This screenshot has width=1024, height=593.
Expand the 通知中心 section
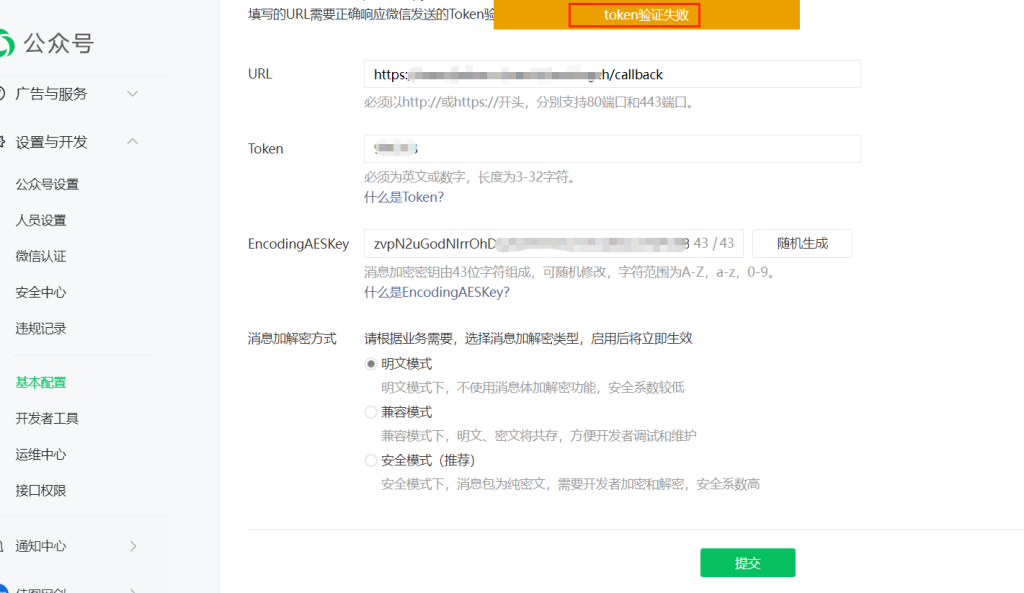tap(131, 546)
